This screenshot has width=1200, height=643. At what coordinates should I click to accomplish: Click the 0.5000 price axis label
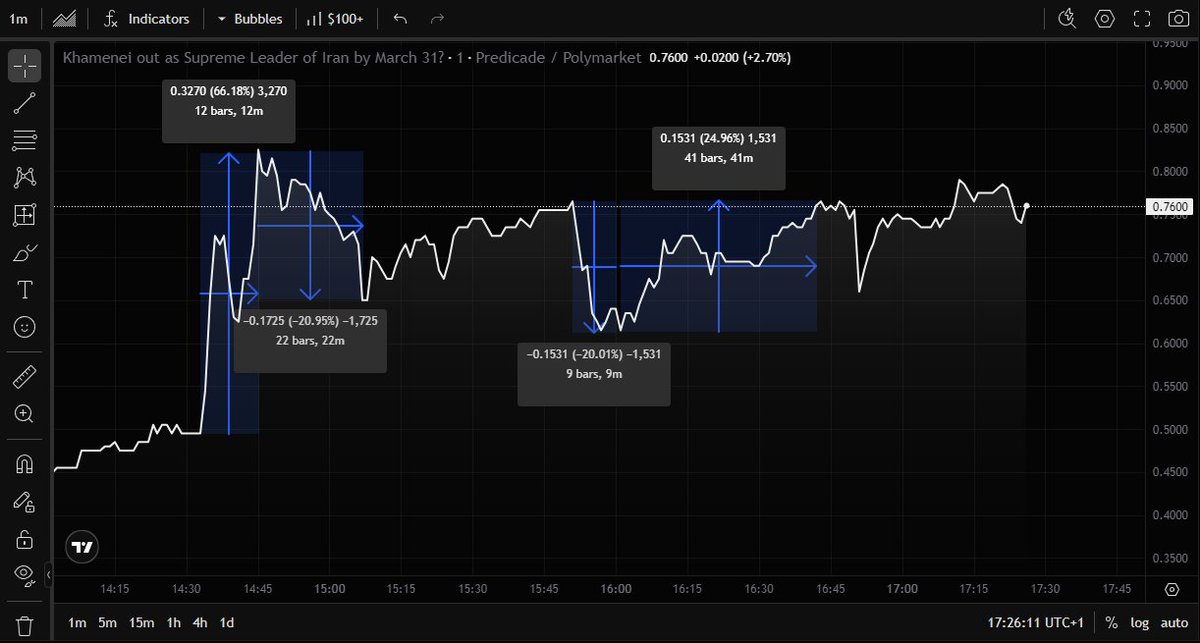1171,430
